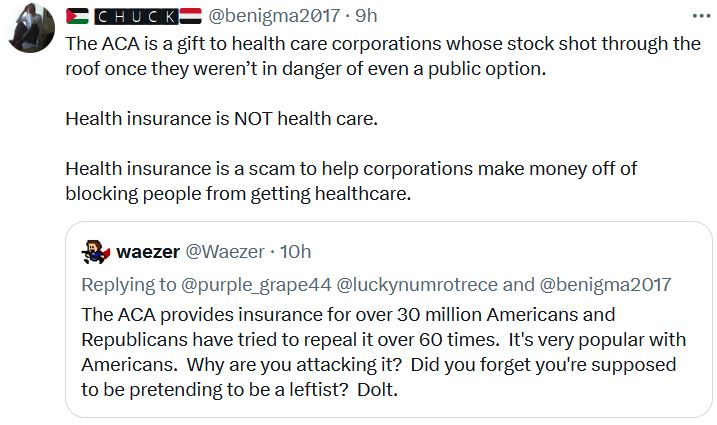This screenshot has height=425, width=717.
Task: Open @luckynumrotrece mention in reply line
Action: coord(417,285)
